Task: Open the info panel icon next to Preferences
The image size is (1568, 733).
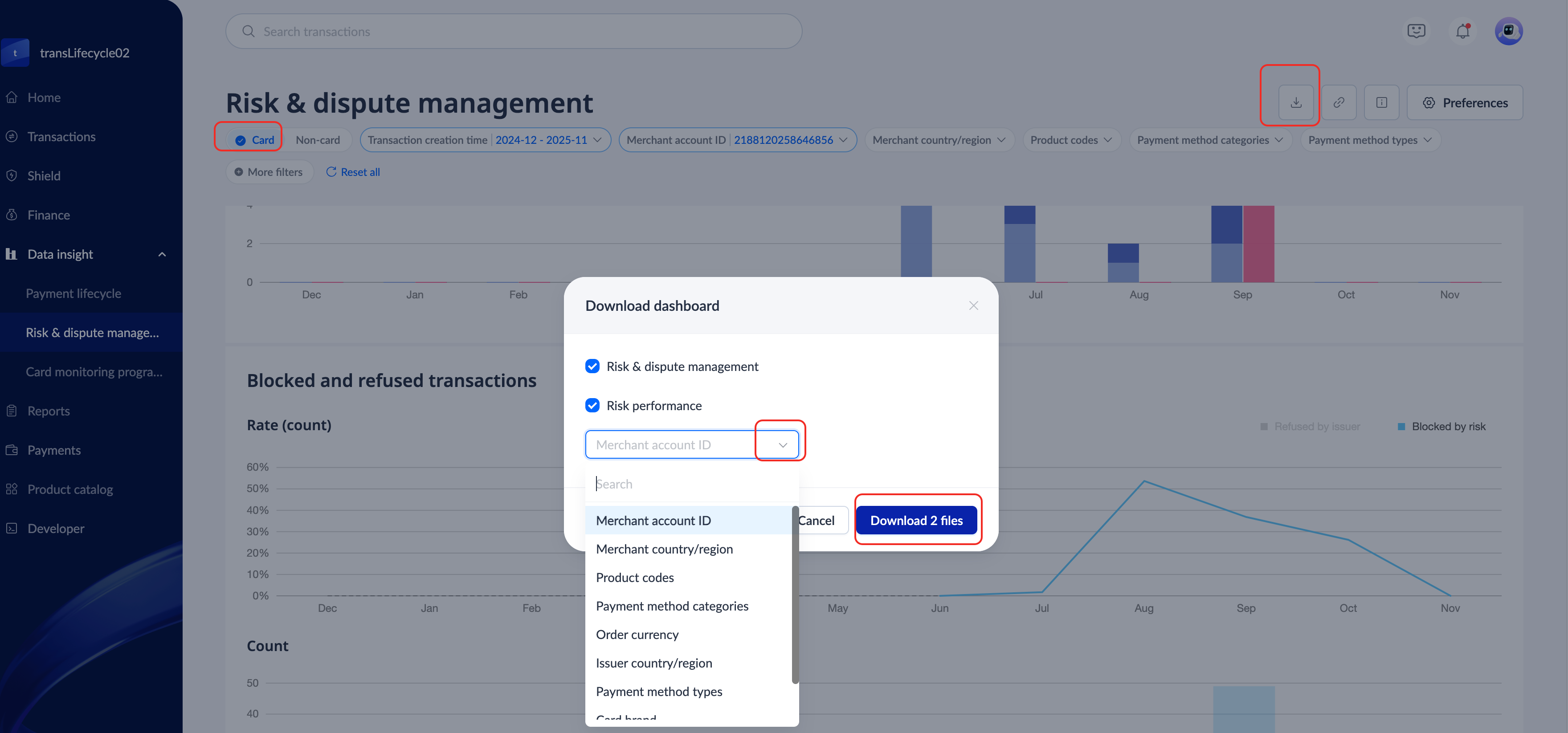Action: pos(1381,102)
